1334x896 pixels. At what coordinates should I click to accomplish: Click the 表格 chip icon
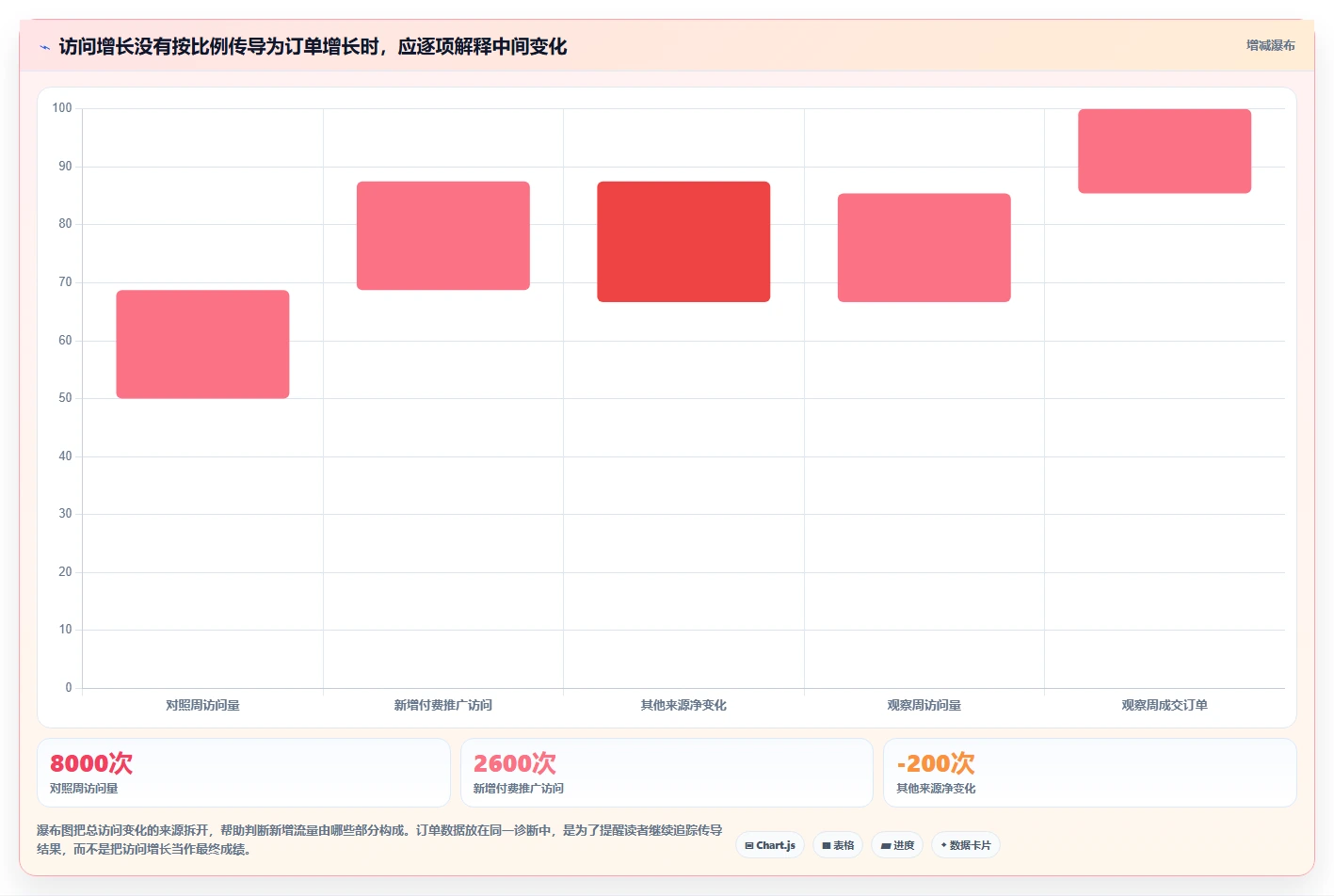coord(827,846)
